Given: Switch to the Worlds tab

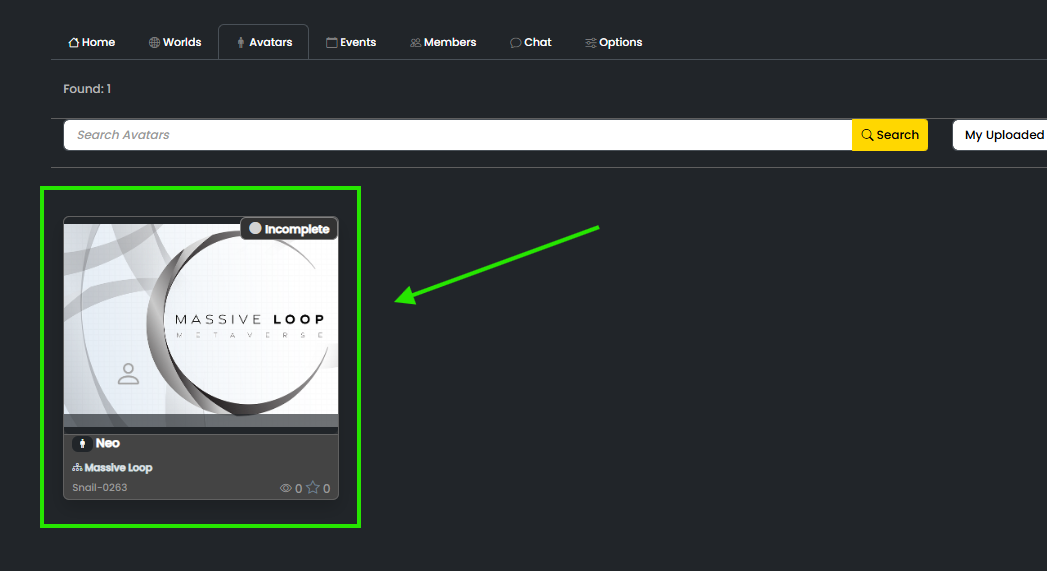Looking at the screenshot, I should 175,42.
